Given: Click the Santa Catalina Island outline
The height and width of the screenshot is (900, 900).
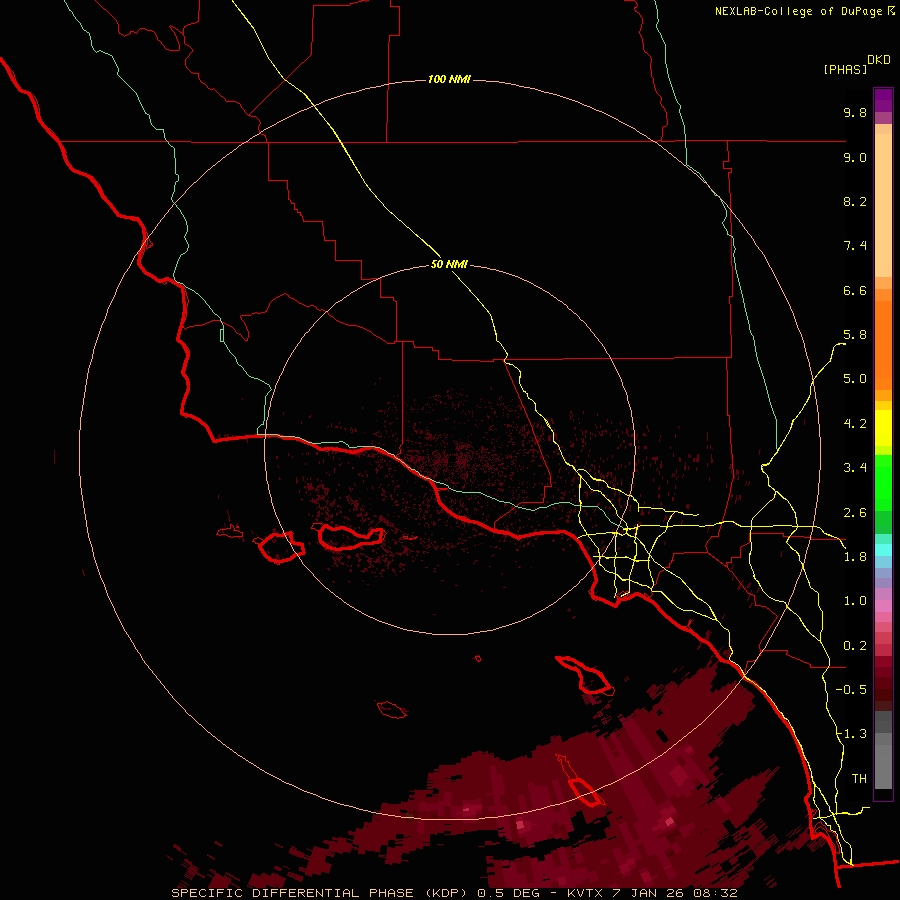Looking at the screenshot, I should click(584, 674).
